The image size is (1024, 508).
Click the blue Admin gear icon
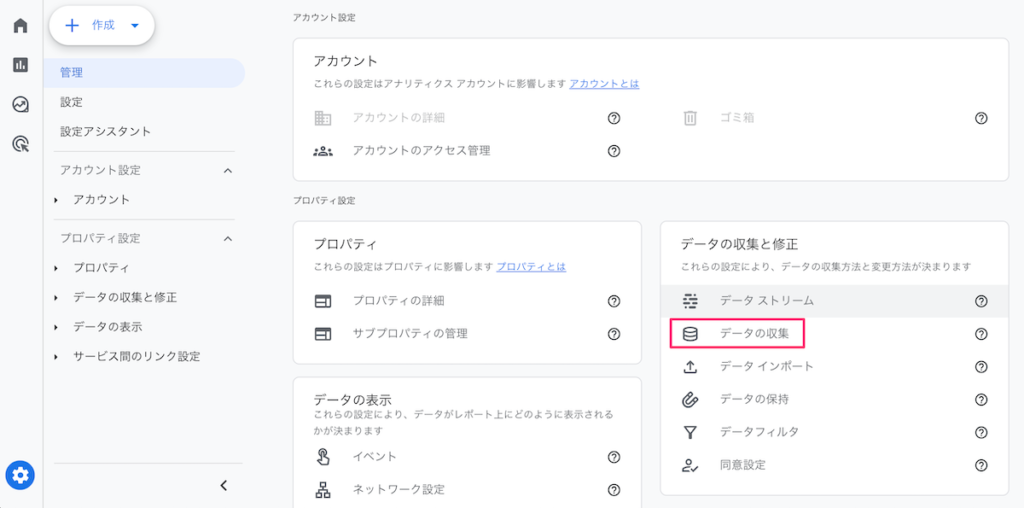point(20,475)
